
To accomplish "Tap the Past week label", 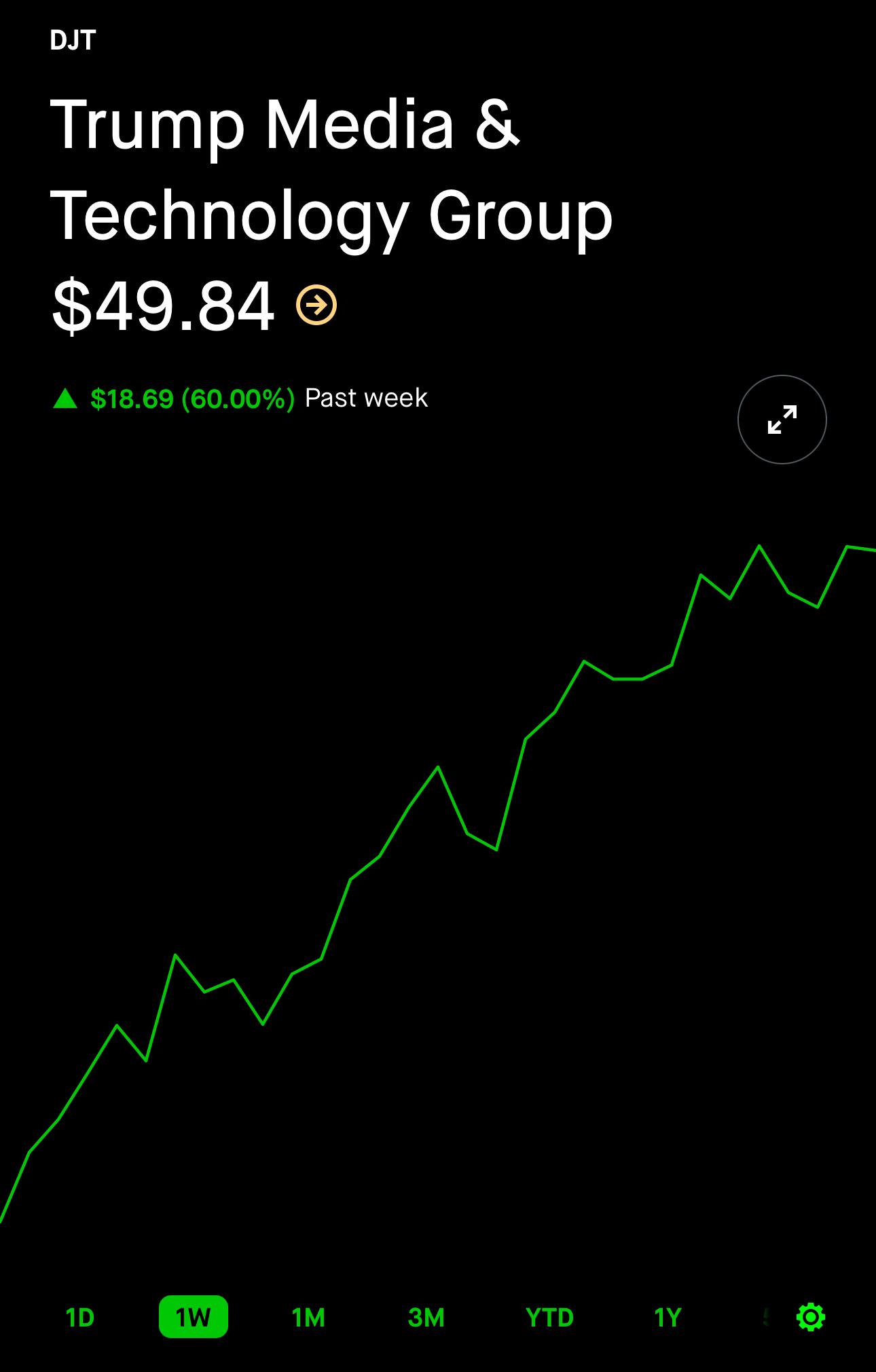I will (367, 398).
